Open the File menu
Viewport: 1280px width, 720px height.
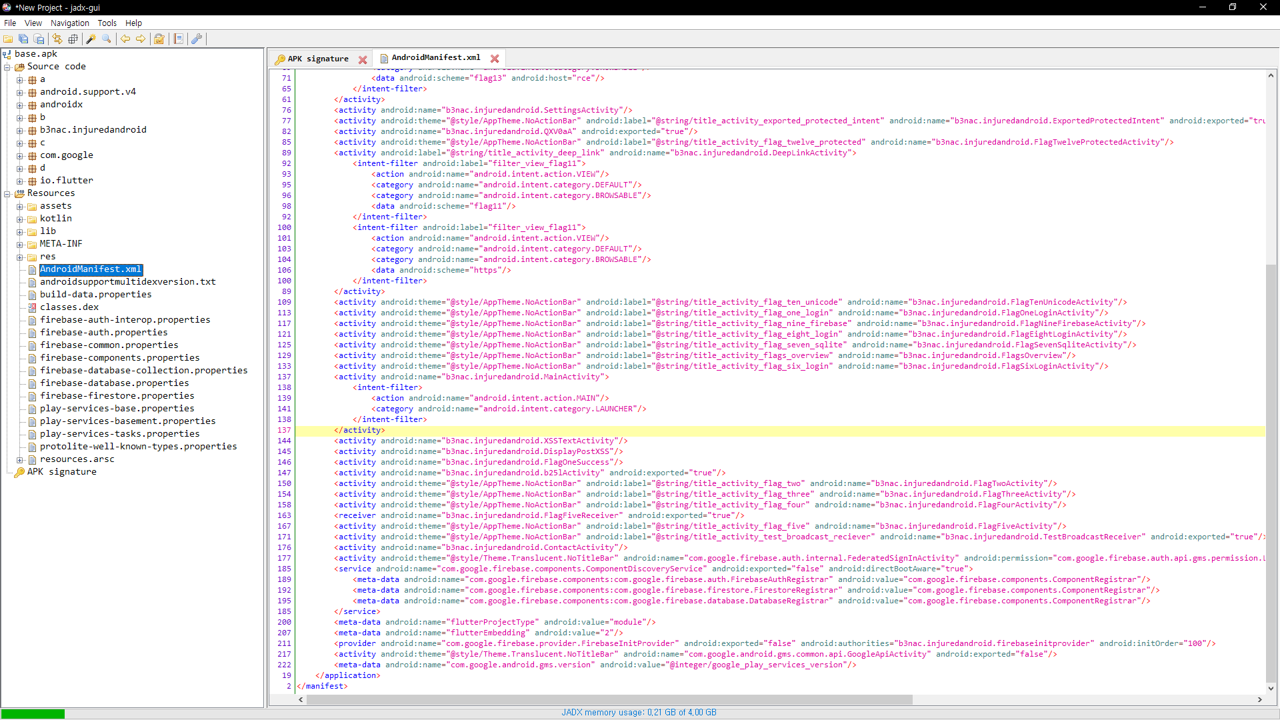point(10,23)
